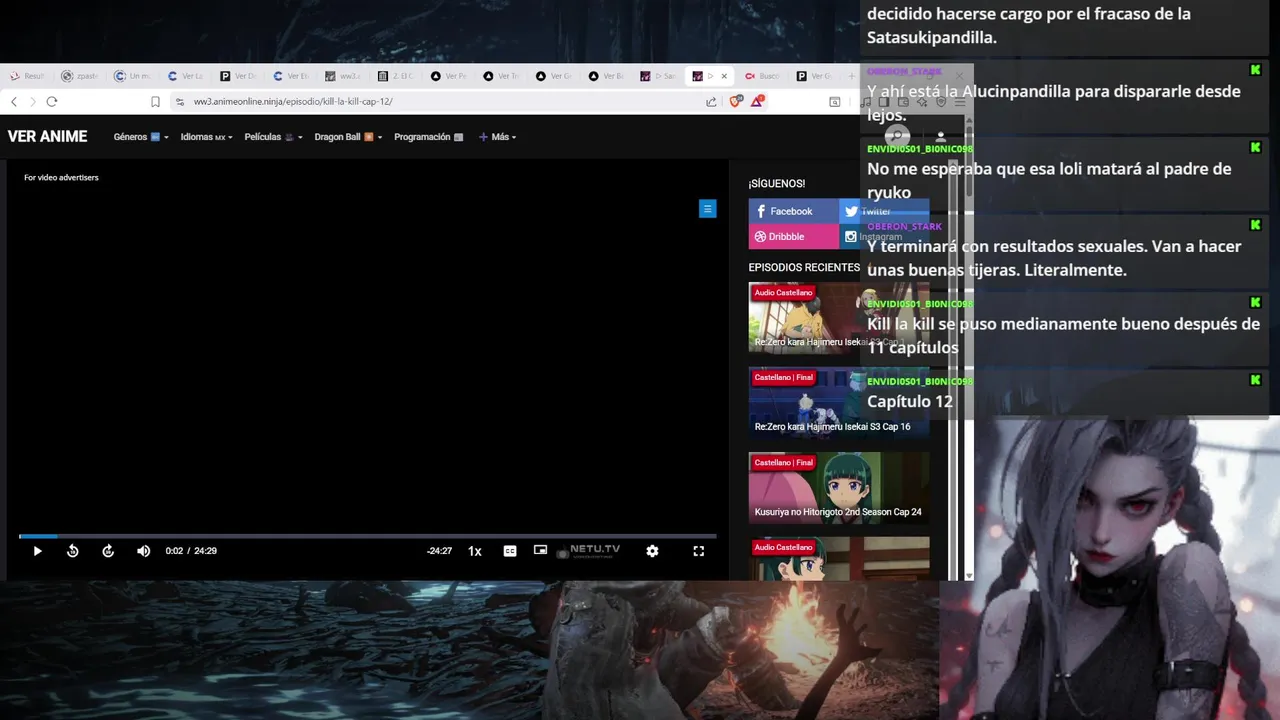Go forward in browser history

tap(32, 101)
